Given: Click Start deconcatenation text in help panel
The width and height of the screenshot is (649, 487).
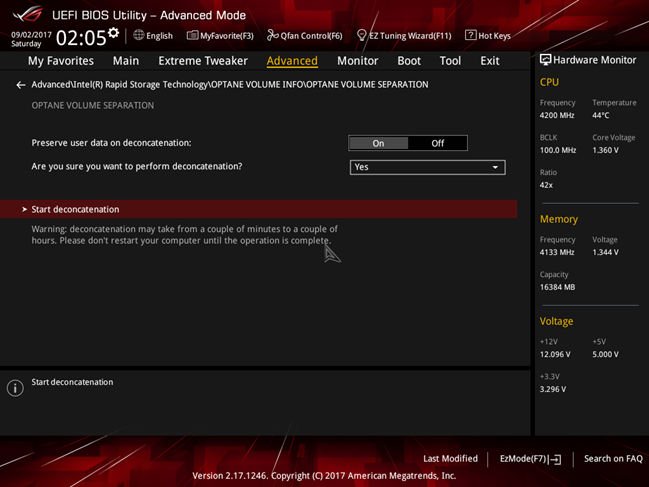Looking at the screenshot, I should tap(72, 382).
